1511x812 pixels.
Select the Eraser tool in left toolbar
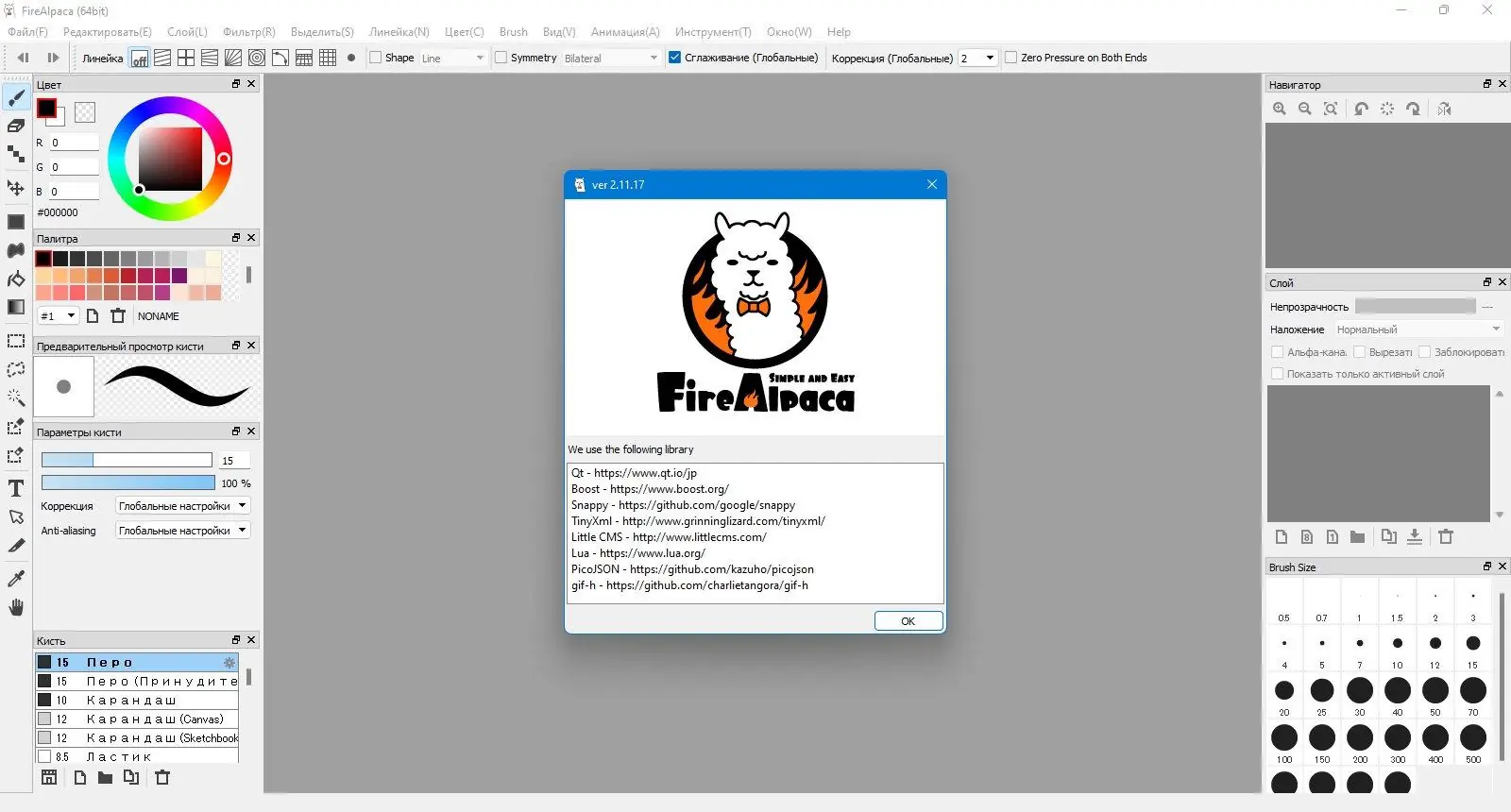coord(16,126)
